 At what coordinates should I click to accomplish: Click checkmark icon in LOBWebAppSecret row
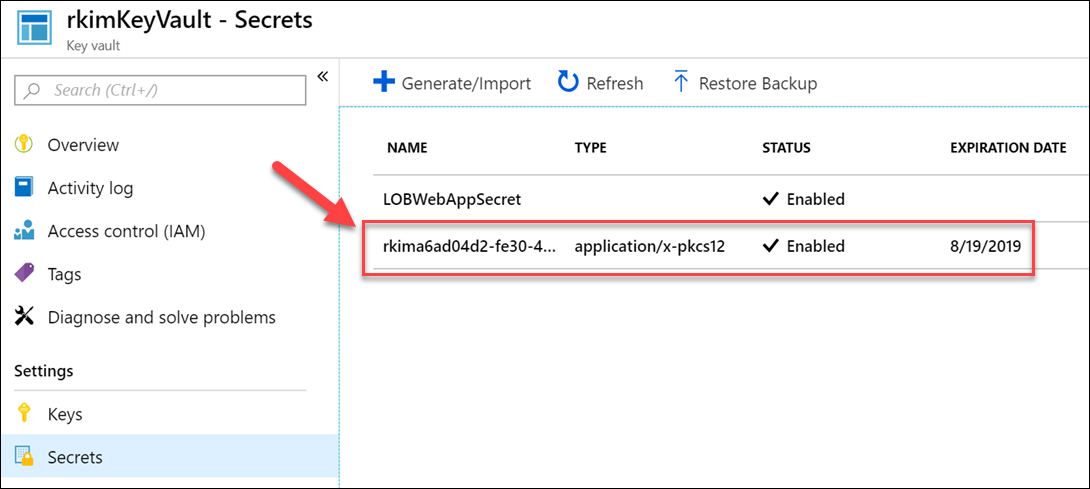coord(770,199)
